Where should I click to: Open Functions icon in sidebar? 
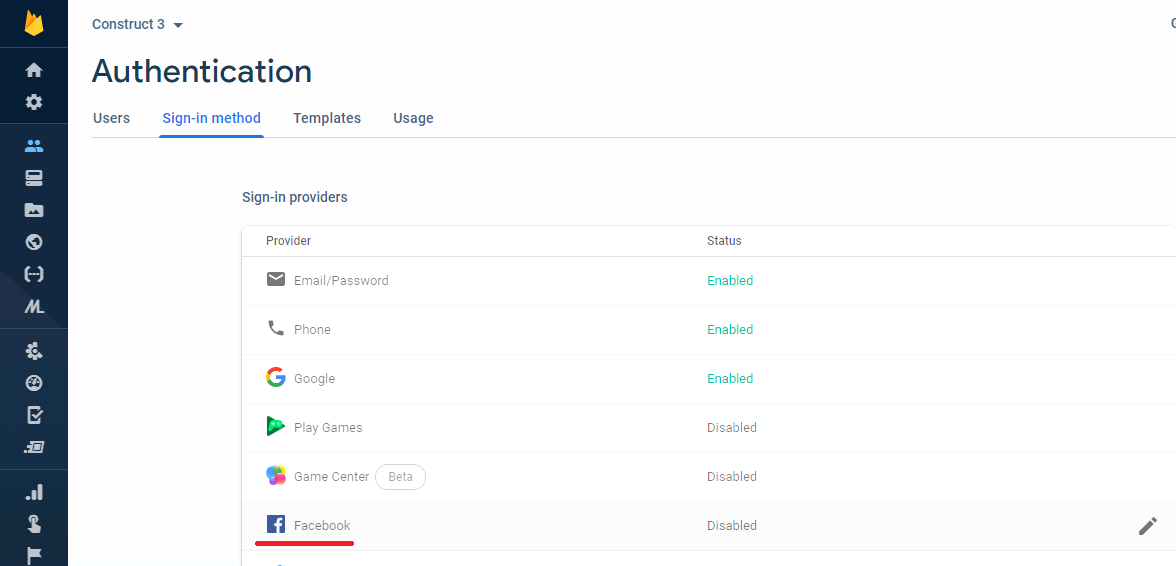point(34,274)
